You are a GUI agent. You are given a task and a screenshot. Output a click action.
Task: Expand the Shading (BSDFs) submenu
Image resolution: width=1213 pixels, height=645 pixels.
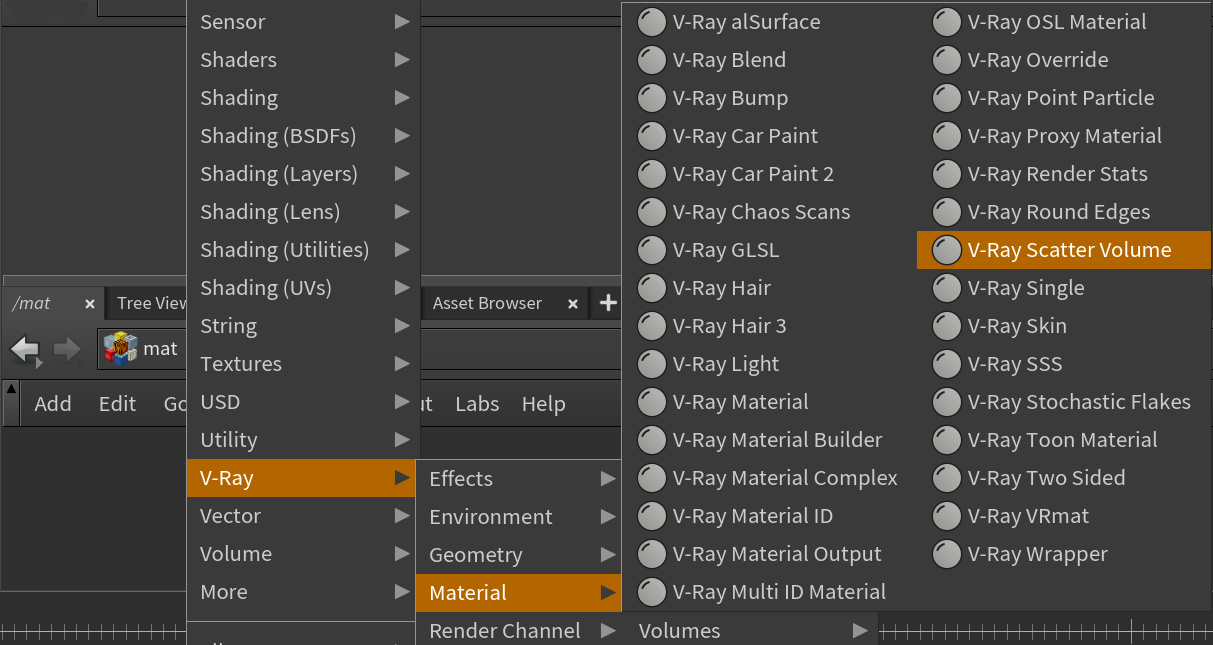coord(304,136)
